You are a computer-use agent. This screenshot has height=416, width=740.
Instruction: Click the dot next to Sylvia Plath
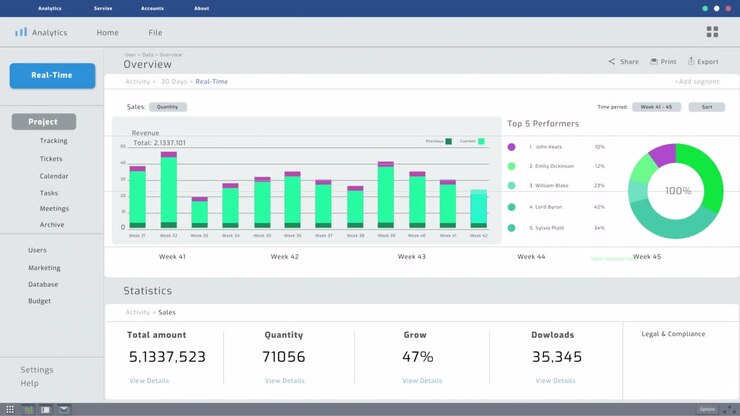coord(511,228)
